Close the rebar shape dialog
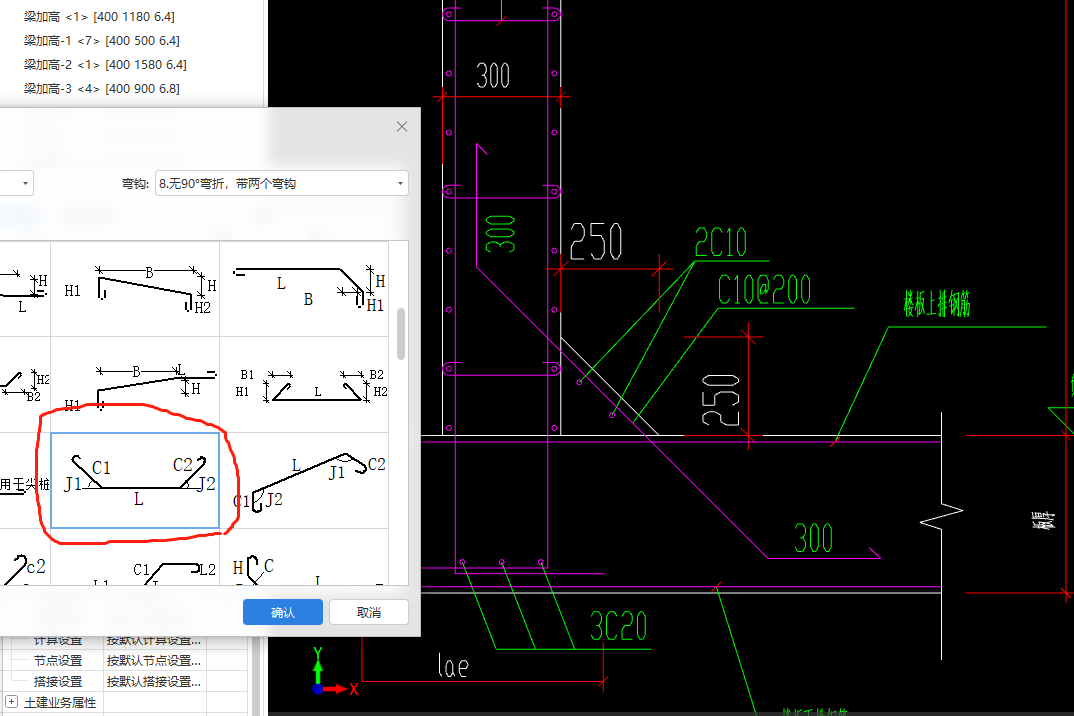The height and width of the screenshot is (716, 1074). 402,127
